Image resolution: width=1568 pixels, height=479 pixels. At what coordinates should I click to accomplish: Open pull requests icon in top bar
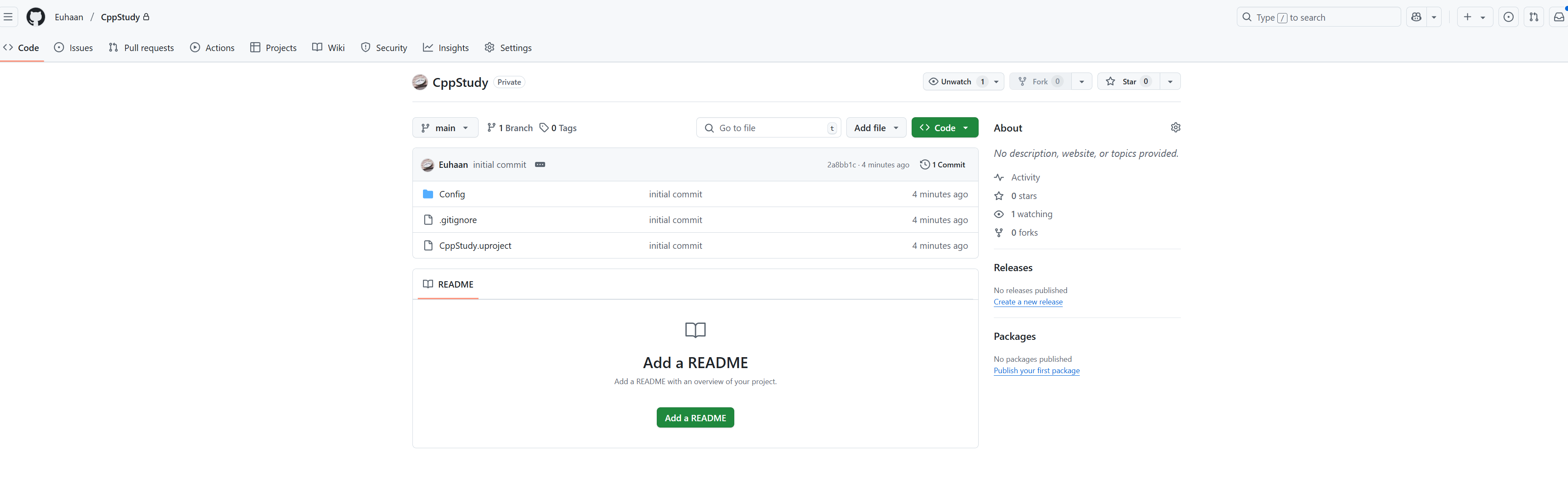(1534, 17)
